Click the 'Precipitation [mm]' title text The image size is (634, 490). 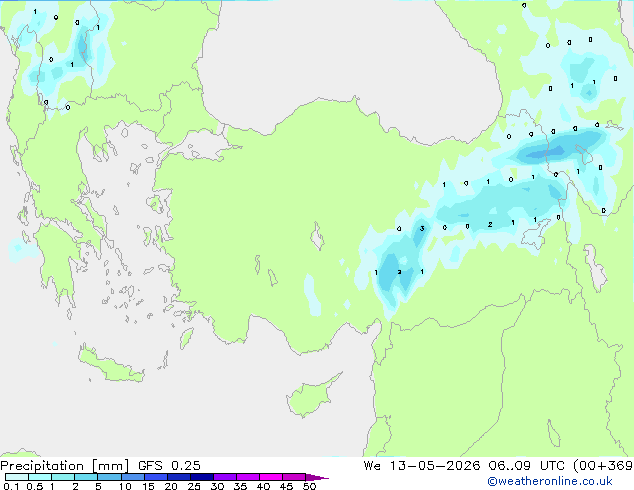[x=65, y=466]
